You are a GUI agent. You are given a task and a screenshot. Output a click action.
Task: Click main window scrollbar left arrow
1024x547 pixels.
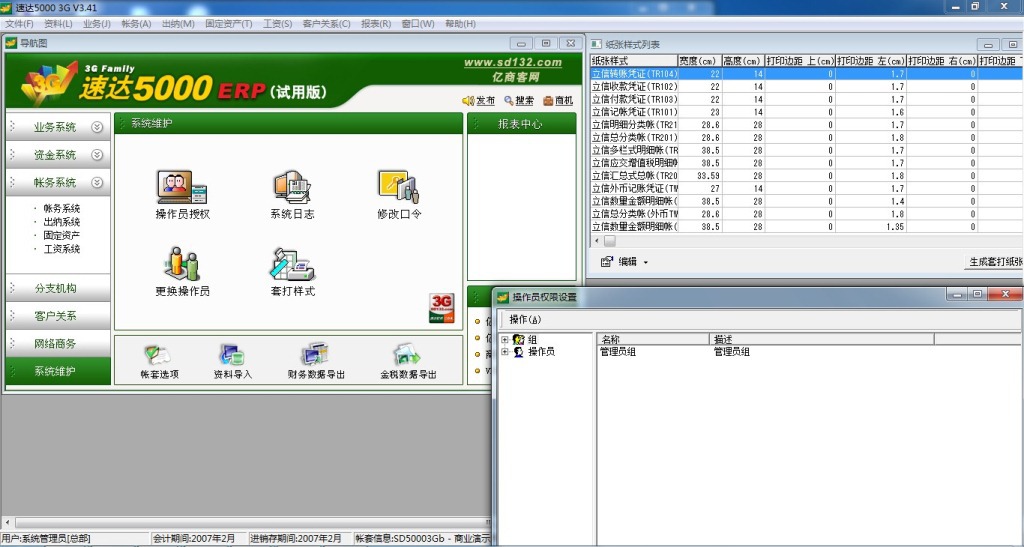8,523
